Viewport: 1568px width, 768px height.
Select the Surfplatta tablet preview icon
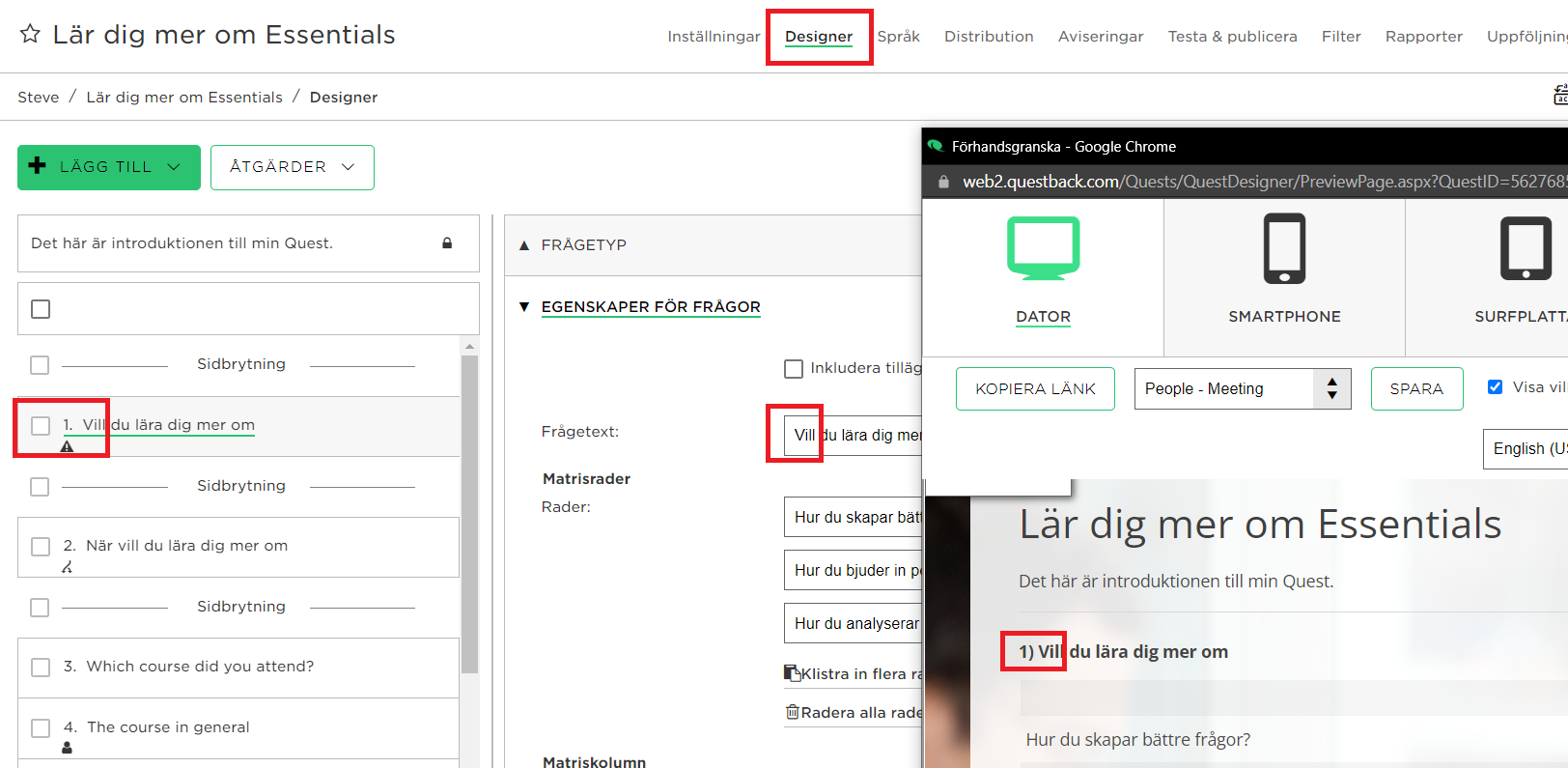tap(1526, 248)
